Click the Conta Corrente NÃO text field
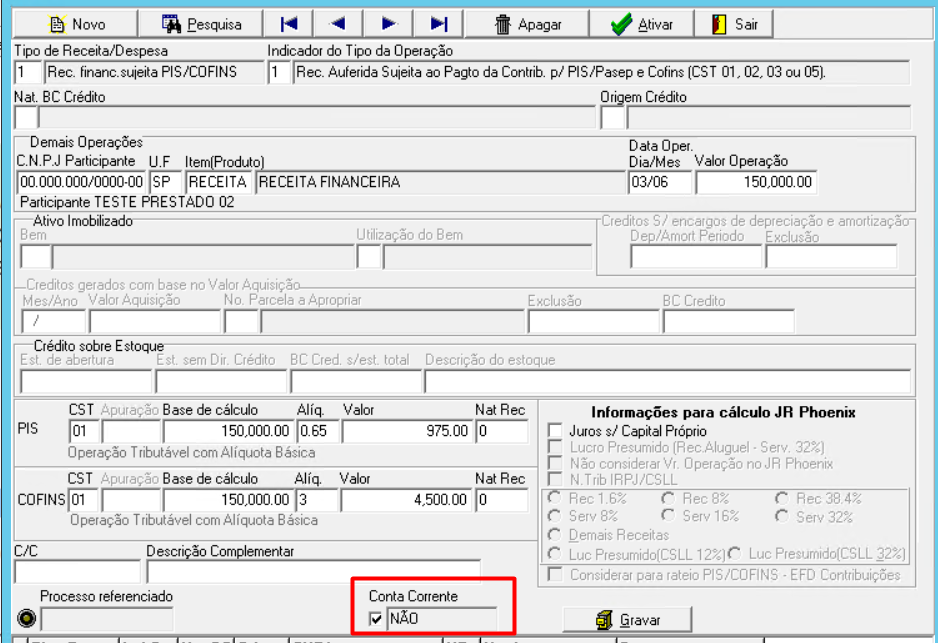Screen dimensions: 938x643 441,618
